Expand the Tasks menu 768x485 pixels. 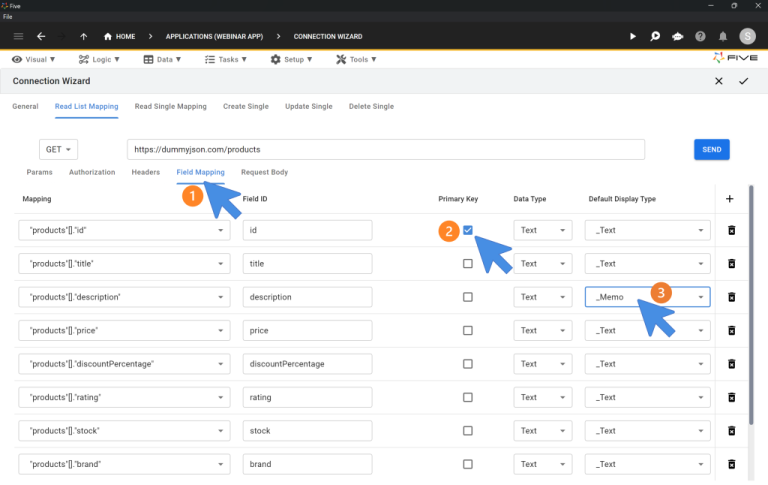pos(225,59)
